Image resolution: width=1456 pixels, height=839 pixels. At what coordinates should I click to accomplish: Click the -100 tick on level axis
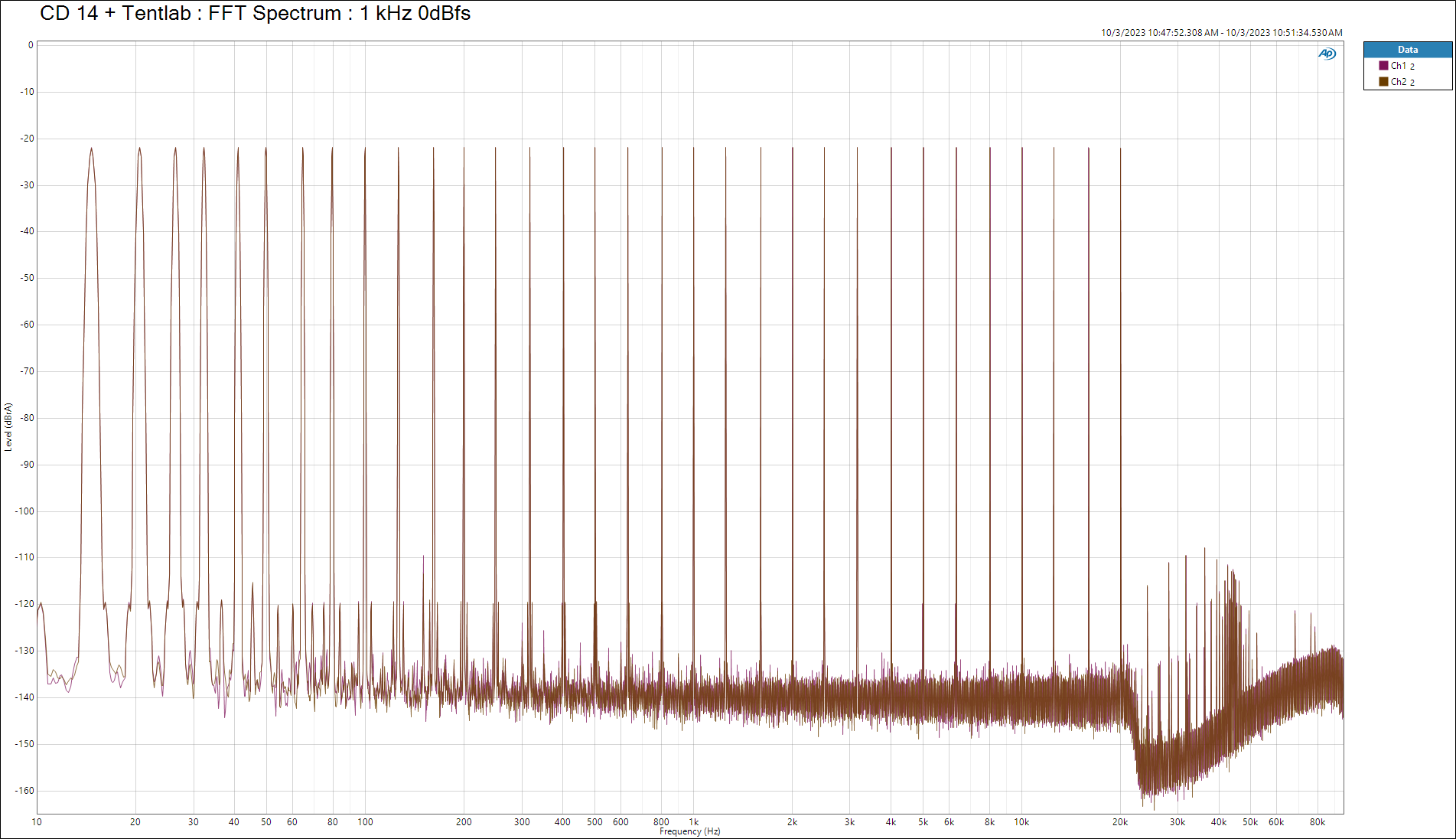coord(24,511)
